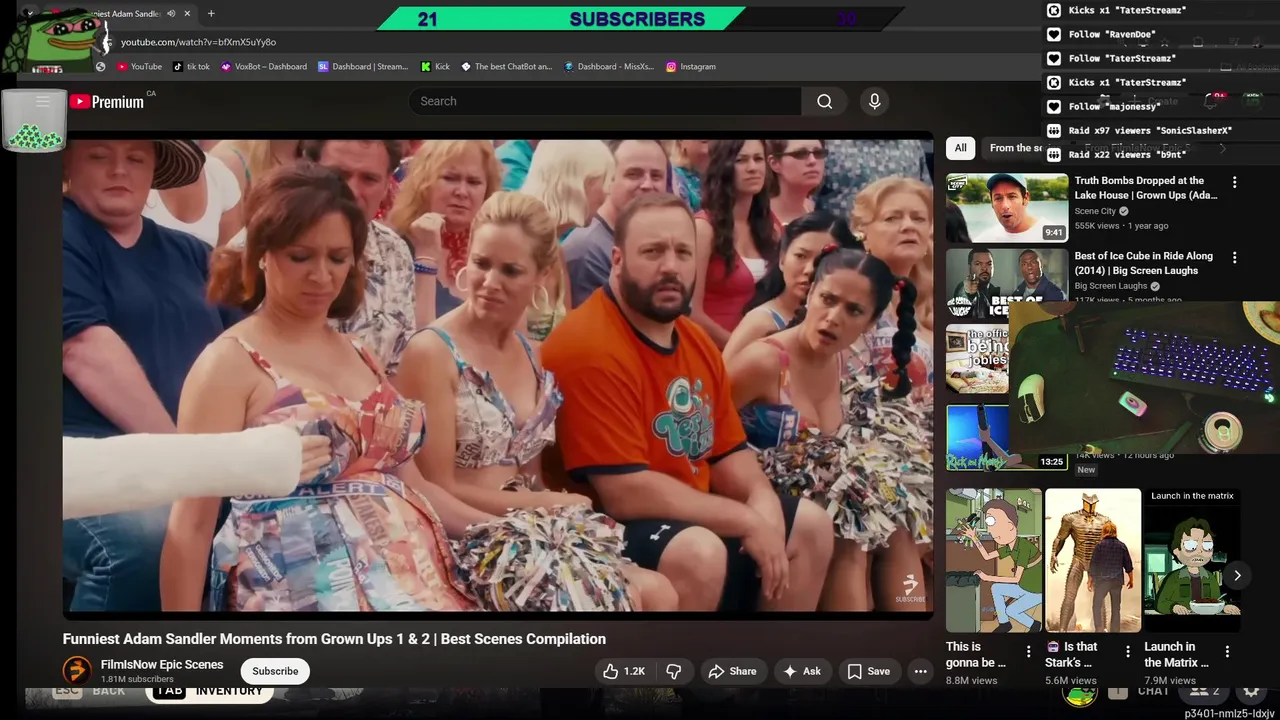This screenshot has width=1280, height=720.
Task: Click the subscribe watermark in video corner
Action: 910,588
